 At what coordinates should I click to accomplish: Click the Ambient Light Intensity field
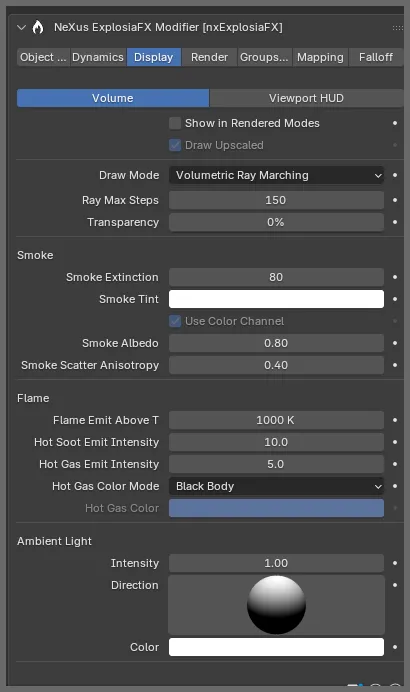point(276,563)
